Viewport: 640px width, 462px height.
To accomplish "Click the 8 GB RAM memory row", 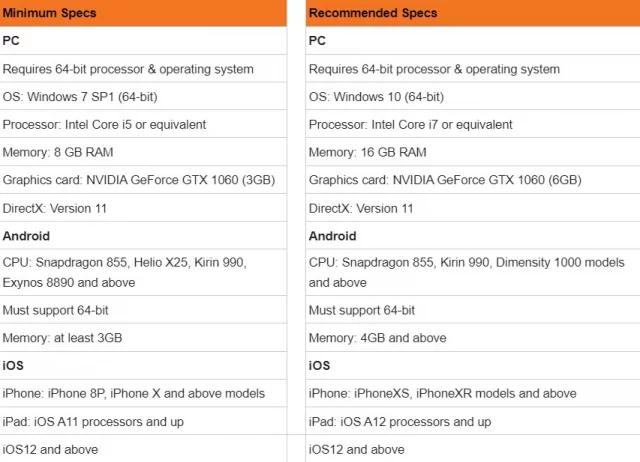I will click(143, 152).
